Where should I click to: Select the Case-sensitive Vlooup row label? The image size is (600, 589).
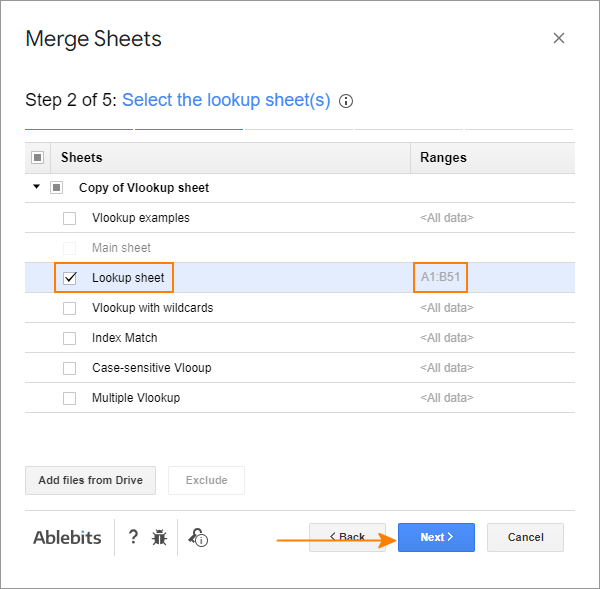click(x=152, y=368)
